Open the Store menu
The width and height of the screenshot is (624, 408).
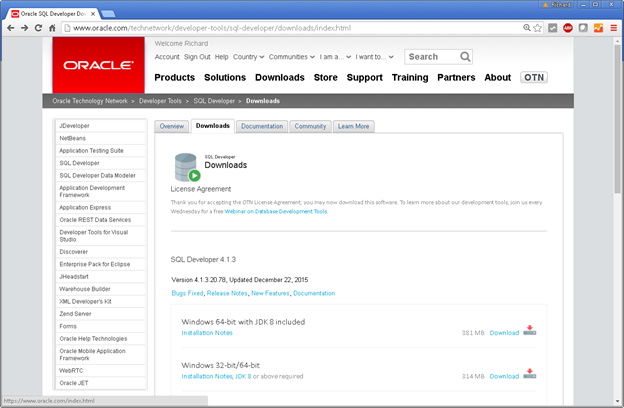tap(326, 78)
